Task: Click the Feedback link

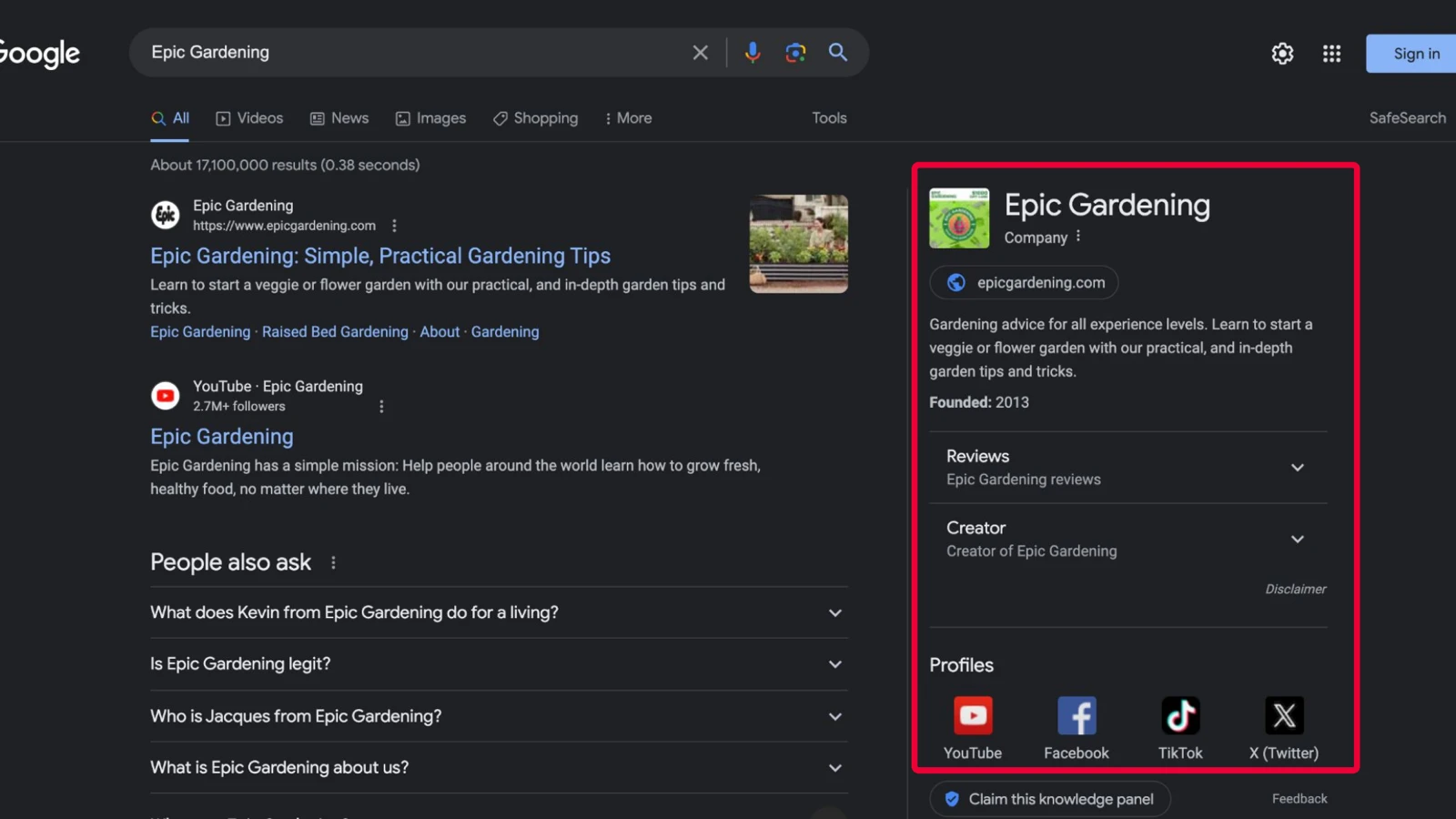Action: tap(1299, 799)
